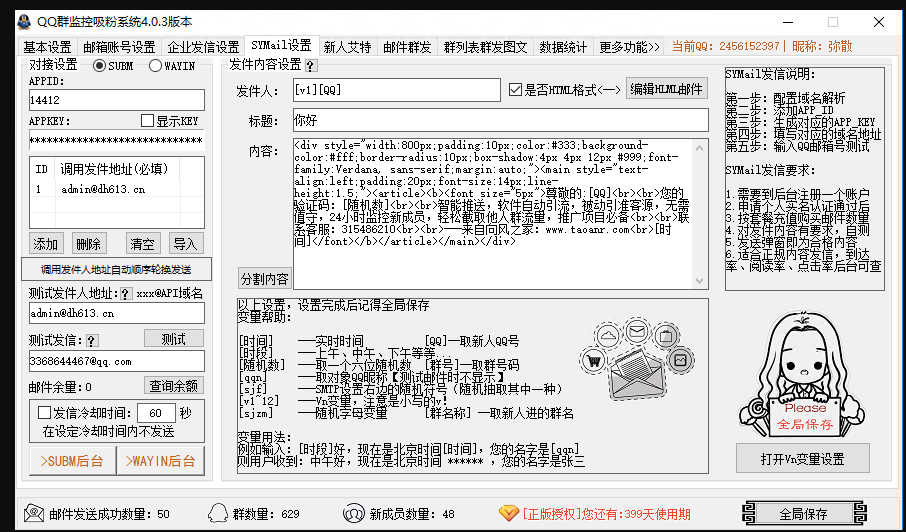Focus the 发件人 input field

[x=396, y=90]
